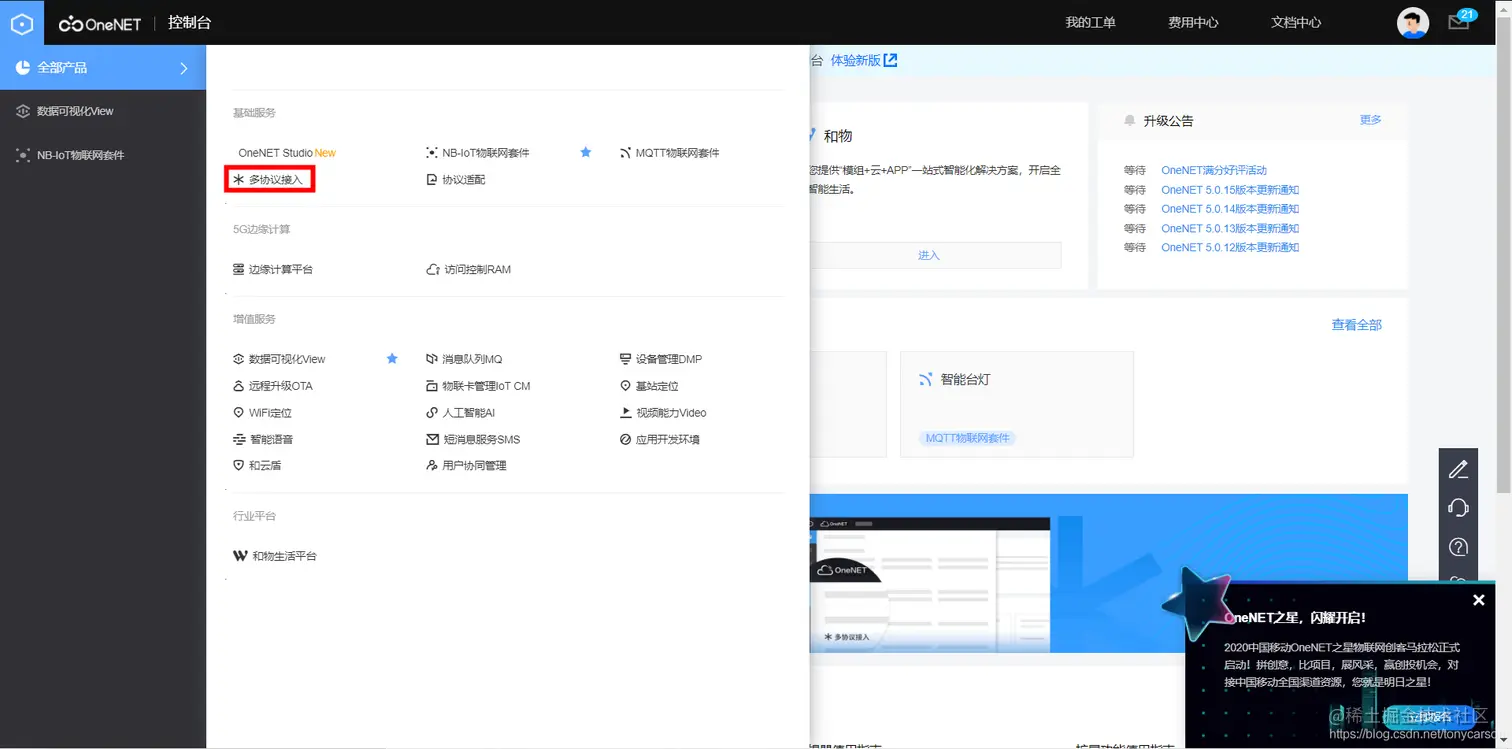Click the 和物生活平台 W icon
1512x749 pixels.
[x=240, y=556]
